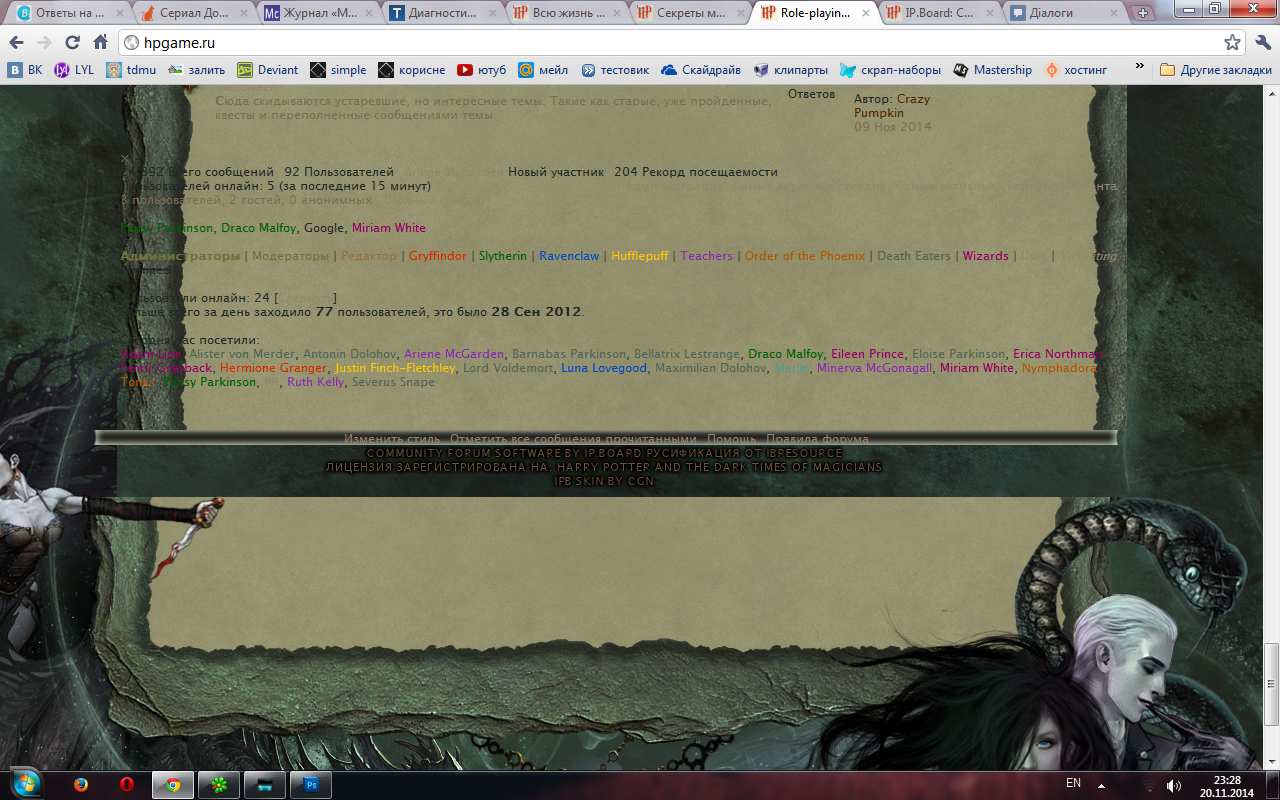Open Firefox from the taskbar
1280x800 pixels.
82,785
